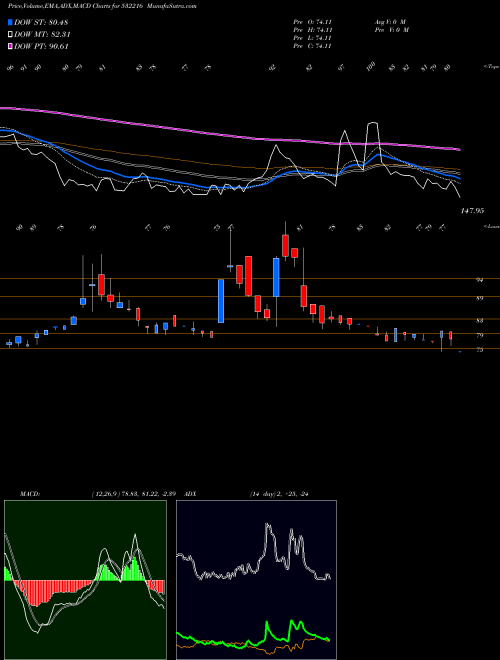Select the 'DOW MT: 82.31' legend text
This screenshot has height=660, width=500.
pyautogui.click(x=42, y=35)
